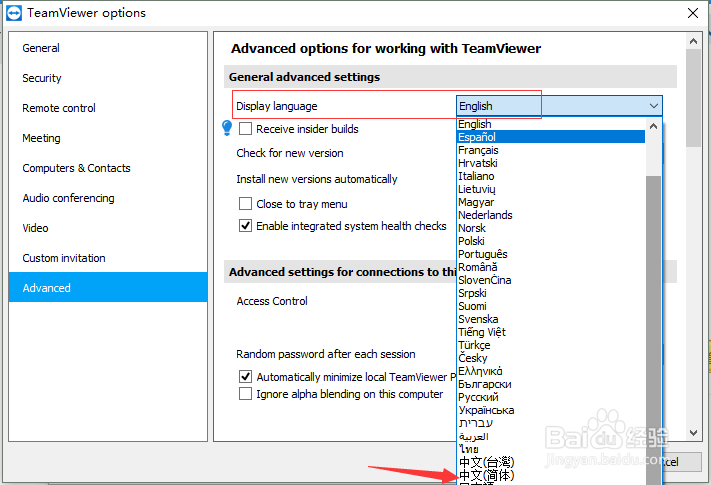Uncheck Enable integrated system health checks
This screenshot has height=485, width=711.
pos(245,225)
